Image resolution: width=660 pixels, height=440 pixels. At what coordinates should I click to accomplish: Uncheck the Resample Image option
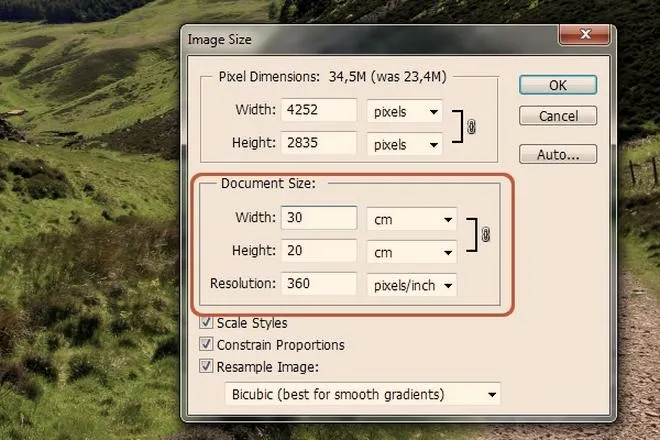[x=206, y=367]
